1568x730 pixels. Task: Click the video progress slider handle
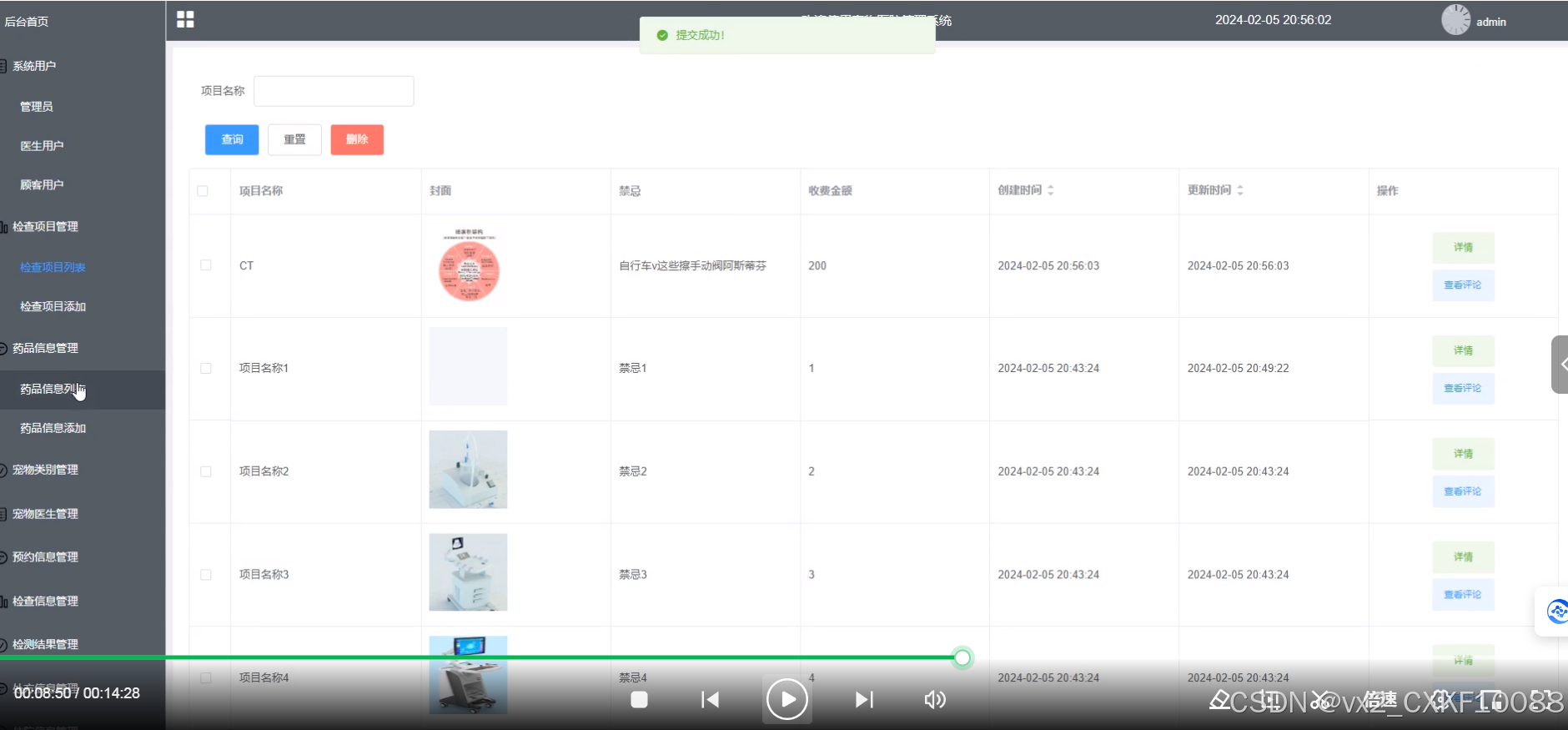pos(962,657)
